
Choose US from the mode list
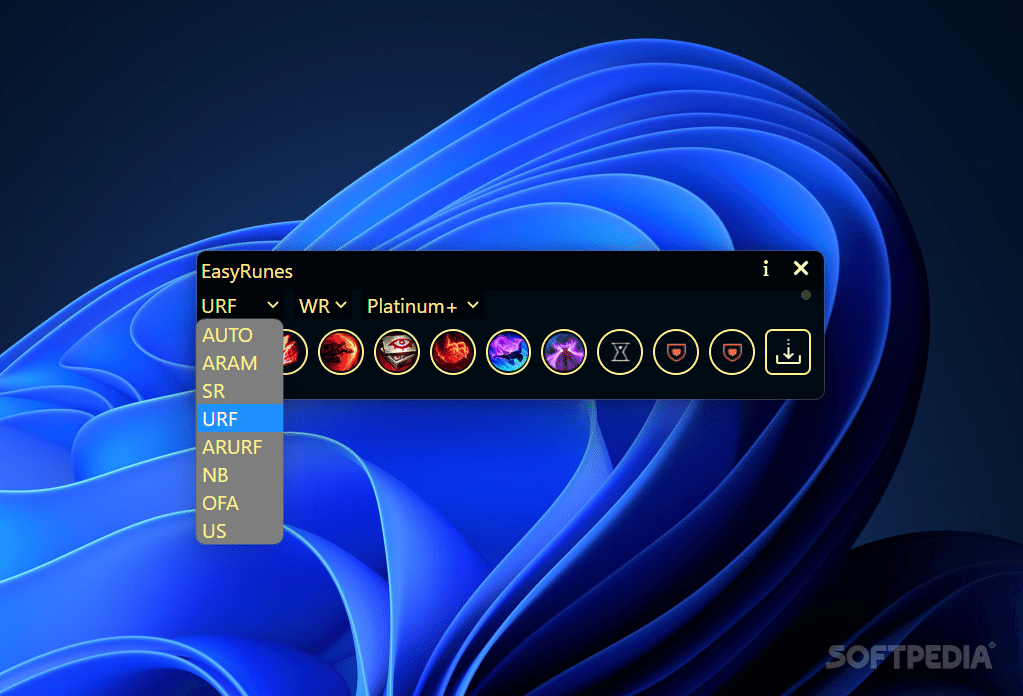(x=239, y=531)
